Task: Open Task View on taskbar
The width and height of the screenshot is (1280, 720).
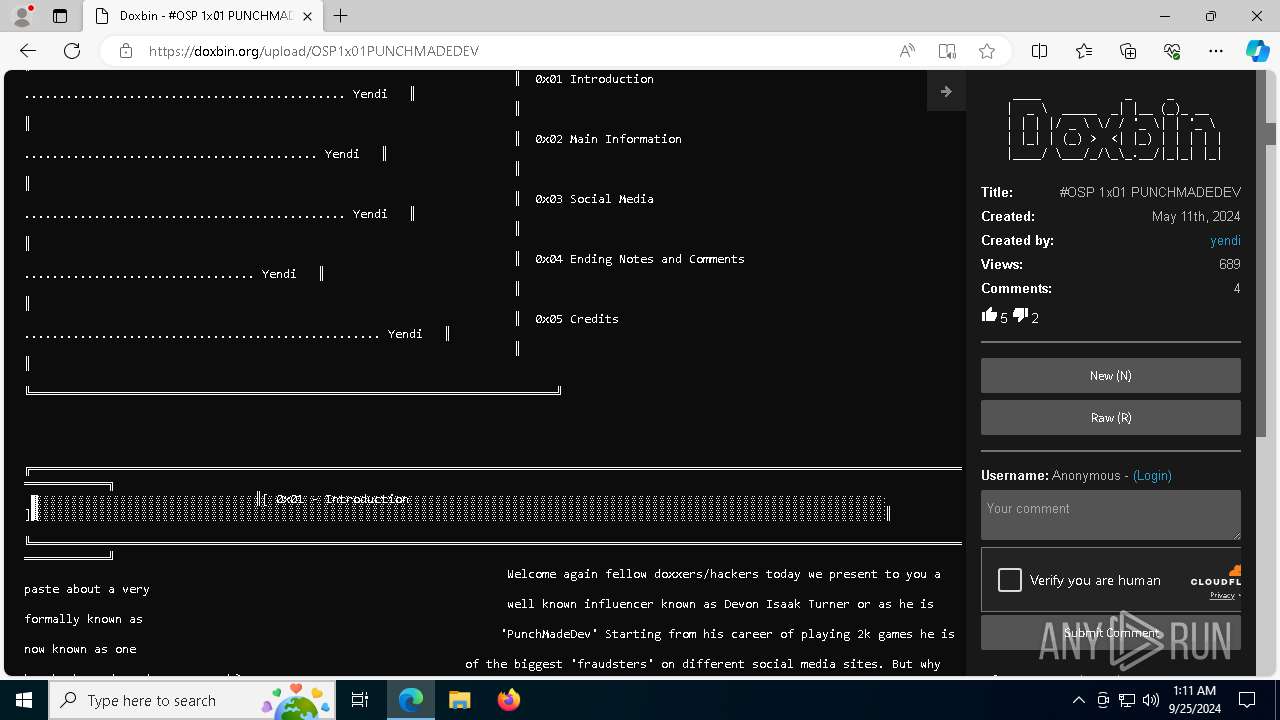Action: (360, 700)
